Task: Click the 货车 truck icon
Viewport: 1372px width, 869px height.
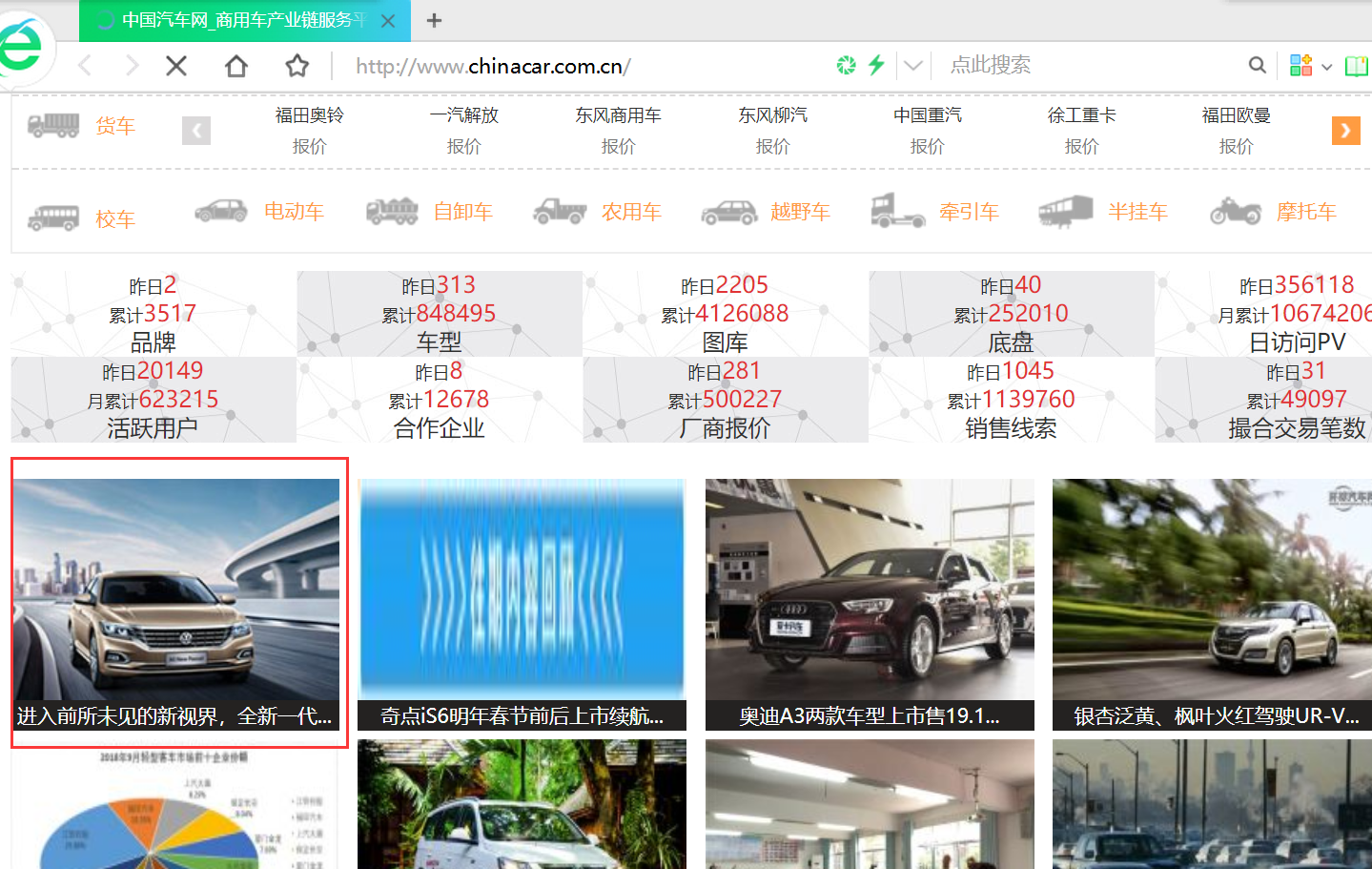Action: pyautogui.click(x=53, y=125)
